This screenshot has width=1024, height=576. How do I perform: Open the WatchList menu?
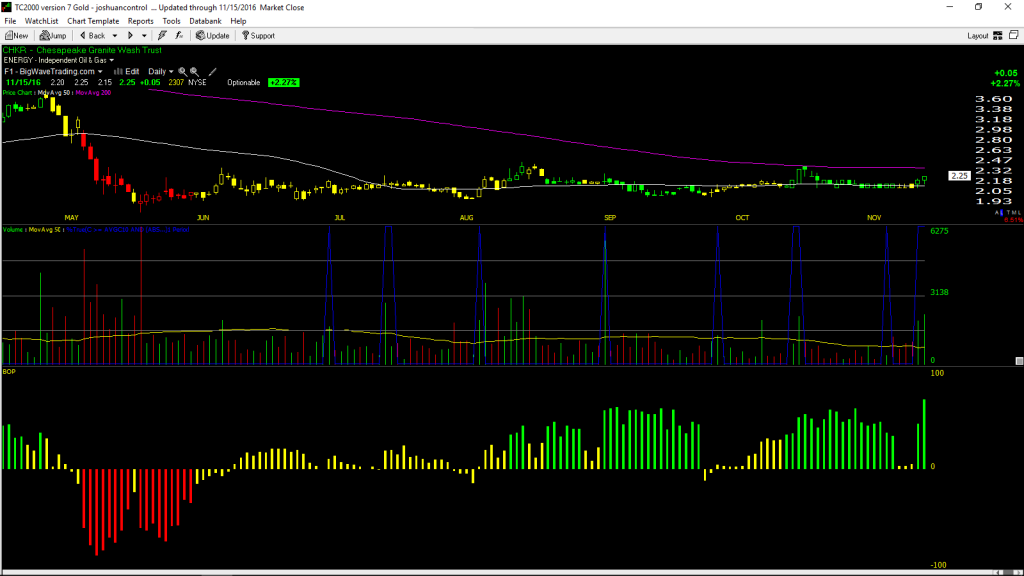pyautogui.click(x=41, y=21)
